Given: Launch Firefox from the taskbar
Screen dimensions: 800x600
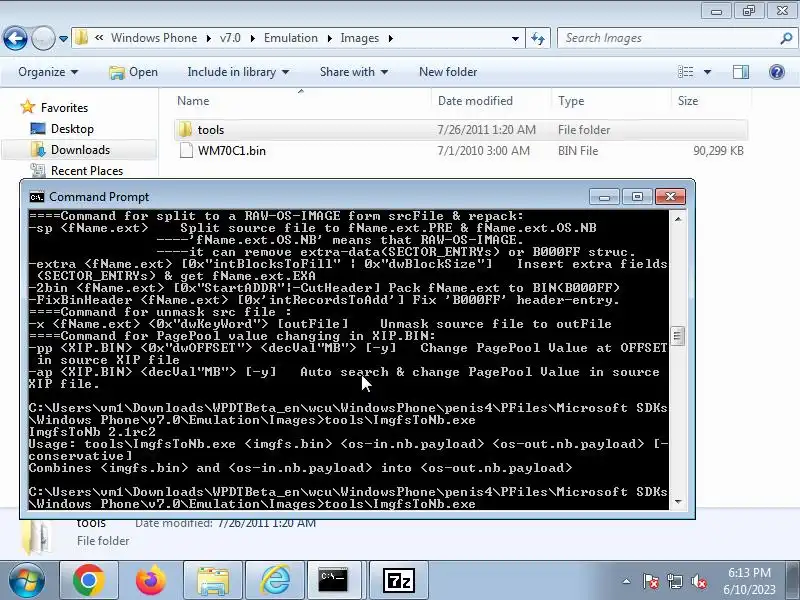Looking at the screenshot, I should click(x=151, y=581).
